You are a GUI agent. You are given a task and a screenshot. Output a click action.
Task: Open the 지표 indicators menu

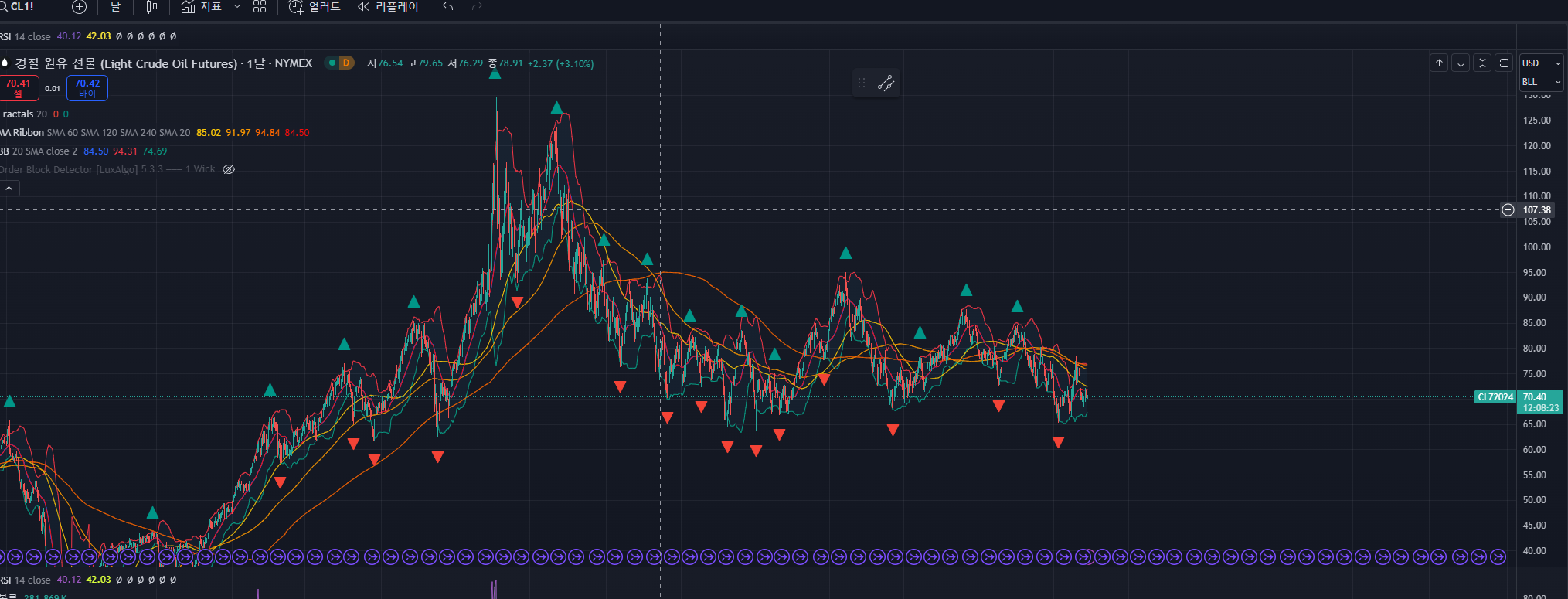point(202,7)
